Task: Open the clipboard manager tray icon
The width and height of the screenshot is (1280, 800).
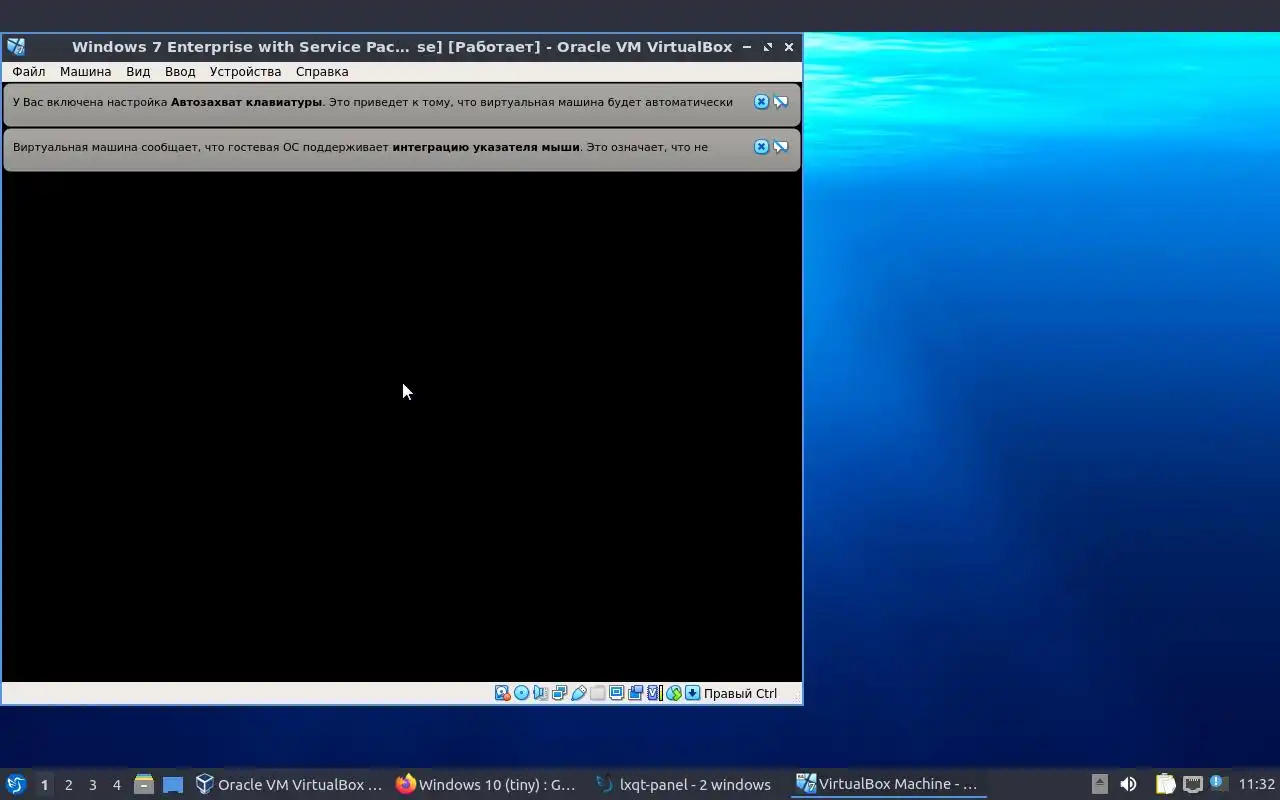Action: click(1165, 785)
